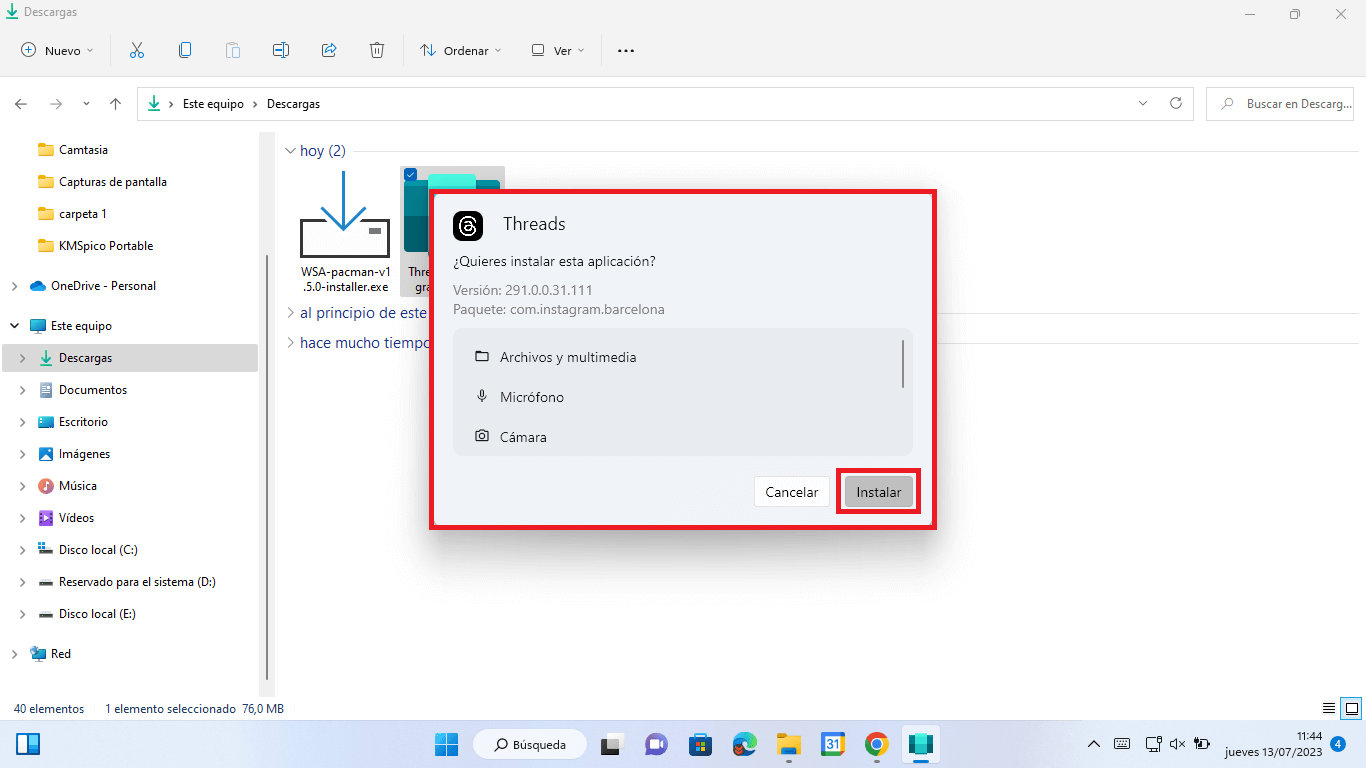Expand OneDrive - Personal tree node
Screen dimensions: 1366x768
[14, 286]
